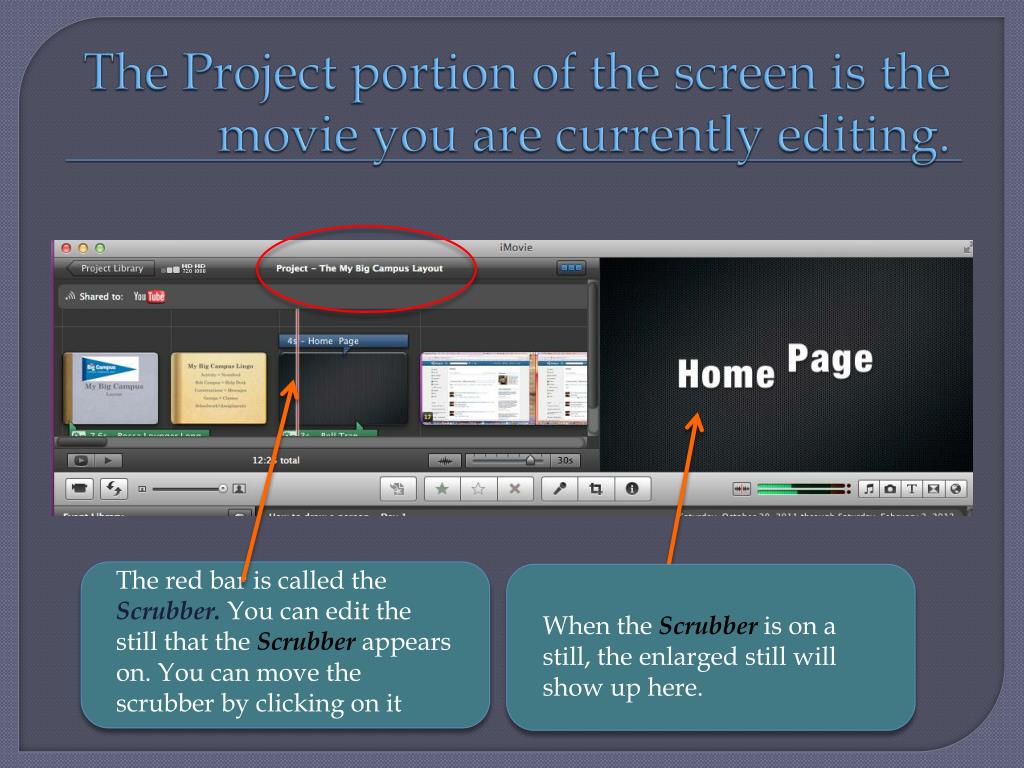
Task: Click the small-thumbnail icon beside the size slider
Action: coord(142,488)
